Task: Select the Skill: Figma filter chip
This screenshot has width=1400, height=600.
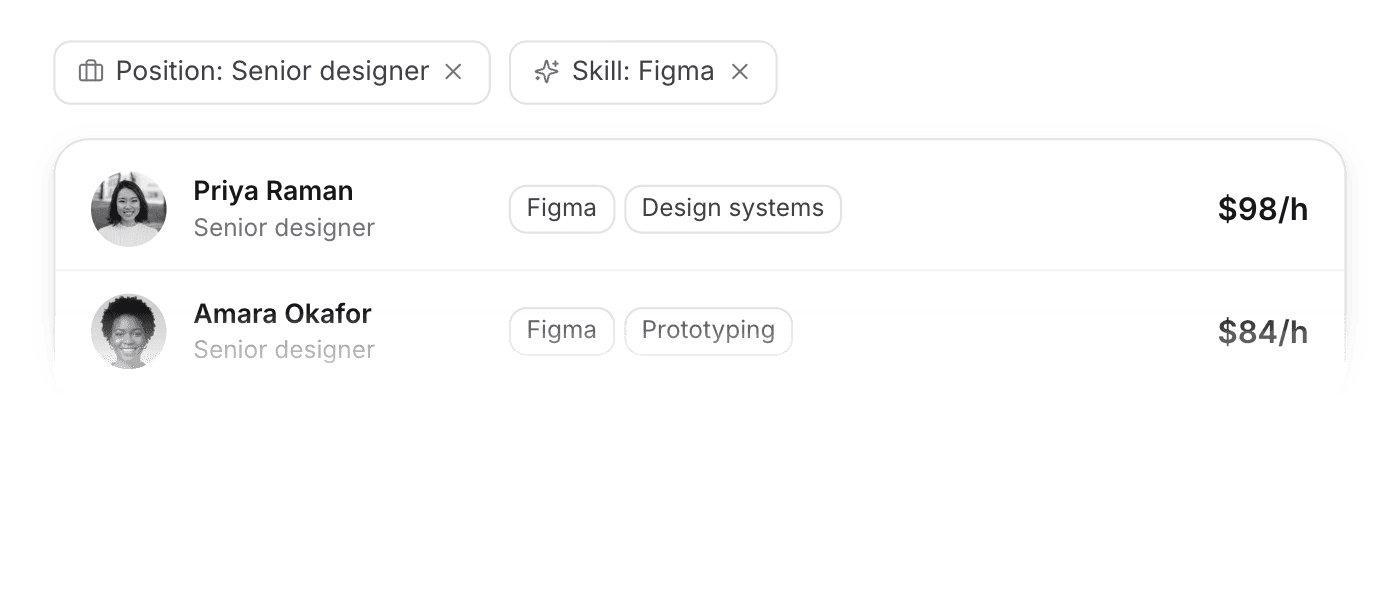Action: (643, 72)
